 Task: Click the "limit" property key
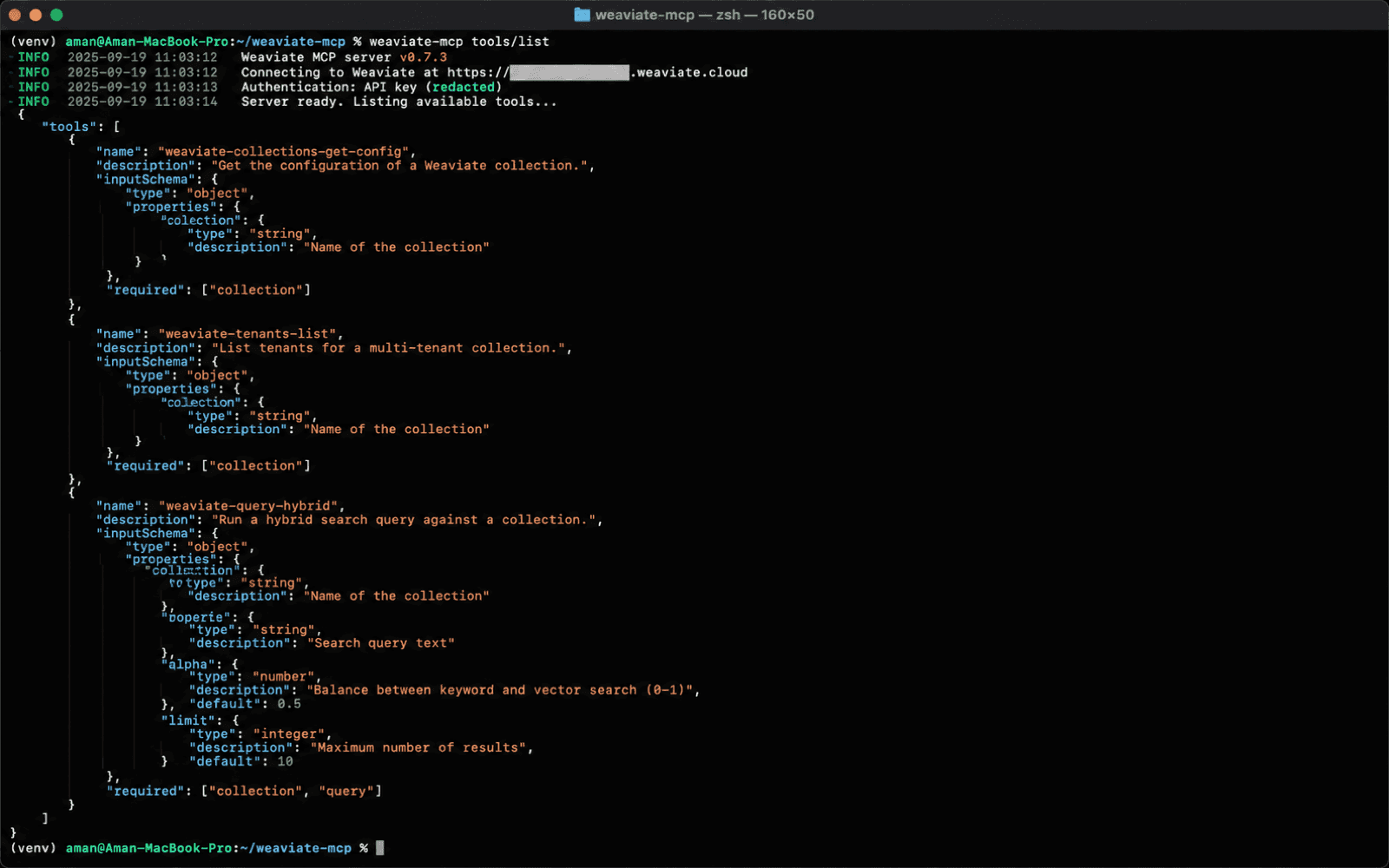tap(188, 720)
